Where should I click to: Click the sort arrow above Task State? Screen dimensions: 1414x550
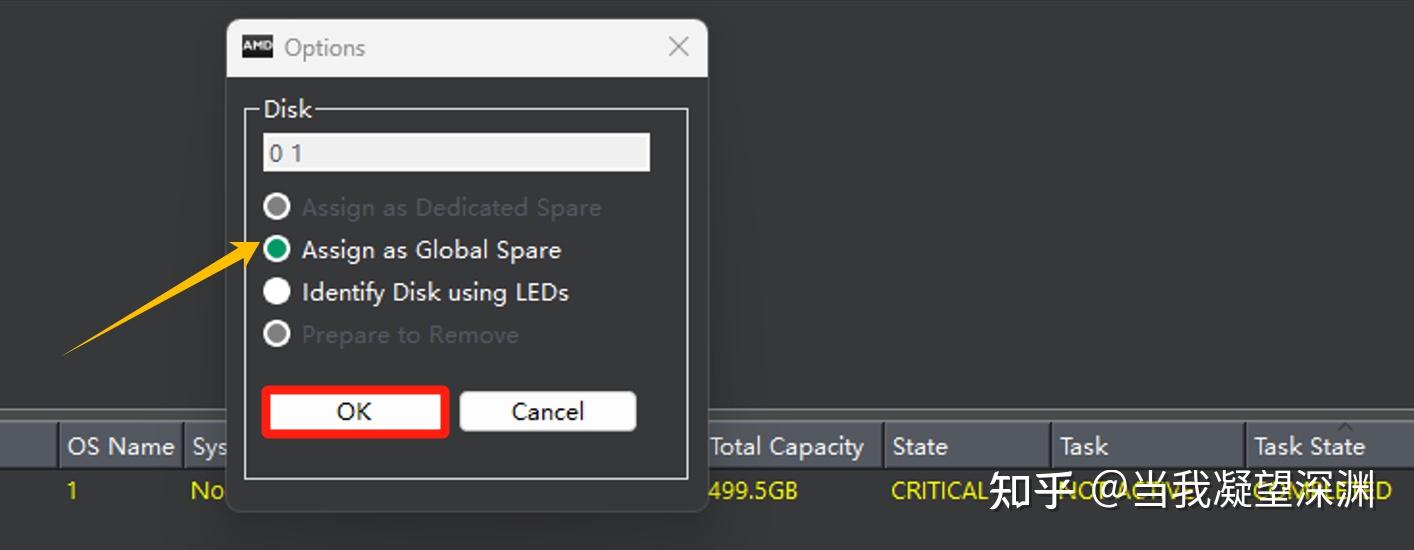pyautogui.click(x=1344, y=427)
